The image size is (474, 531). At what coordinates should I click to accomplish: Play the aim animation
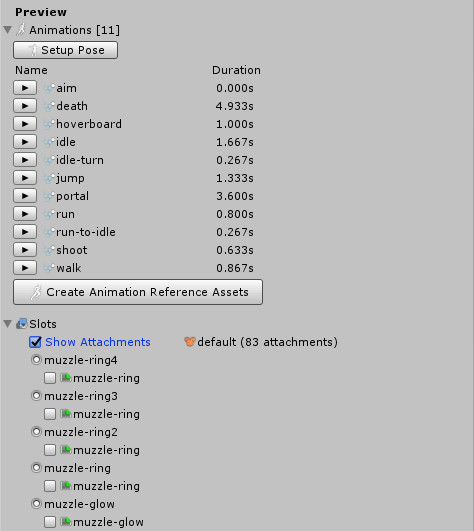(x=25, y=88)
